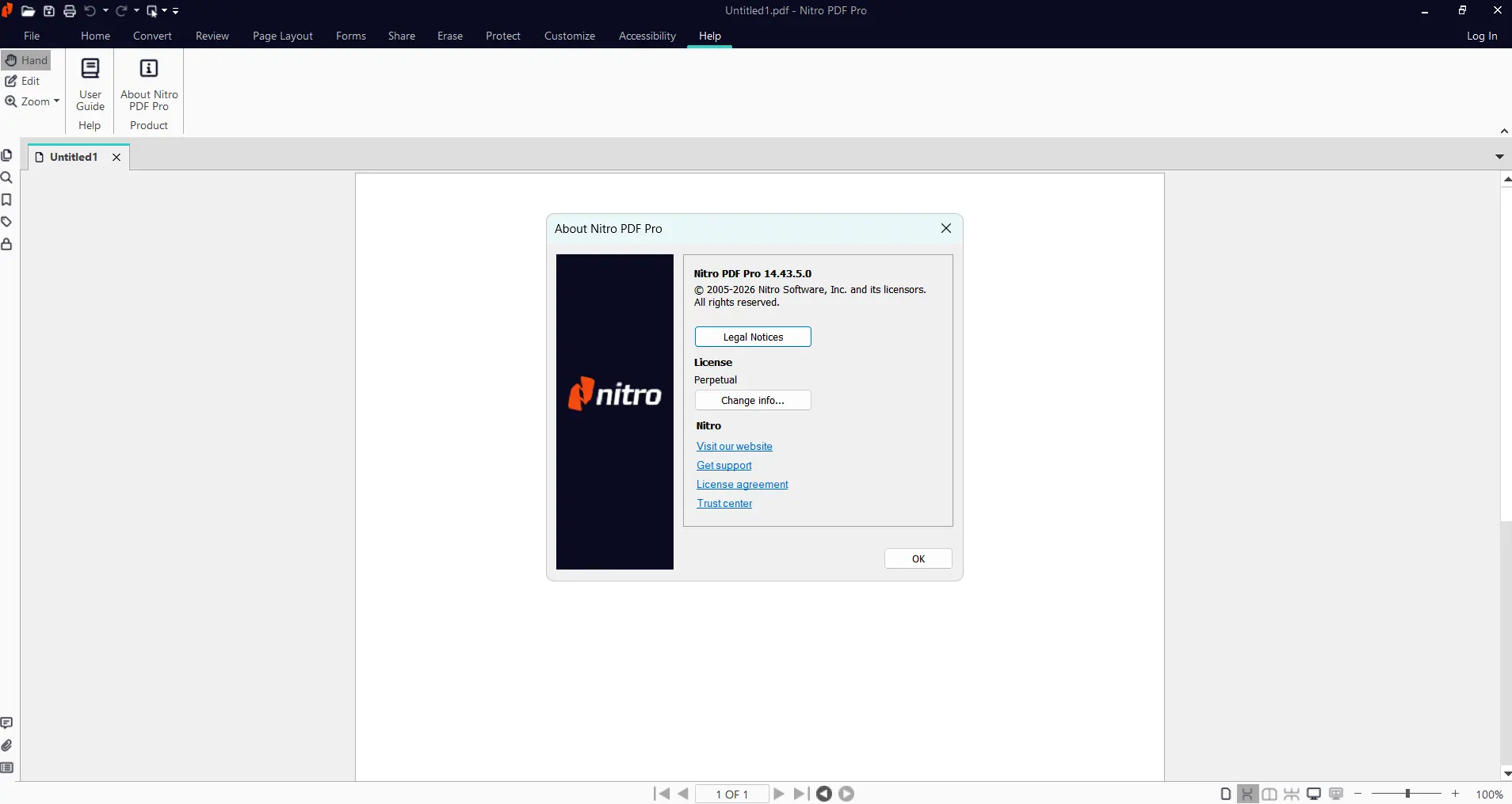This screenshot has width=1512, height=804.
Task: Click the Print icon in quick access toolbar
Action: 70,11
